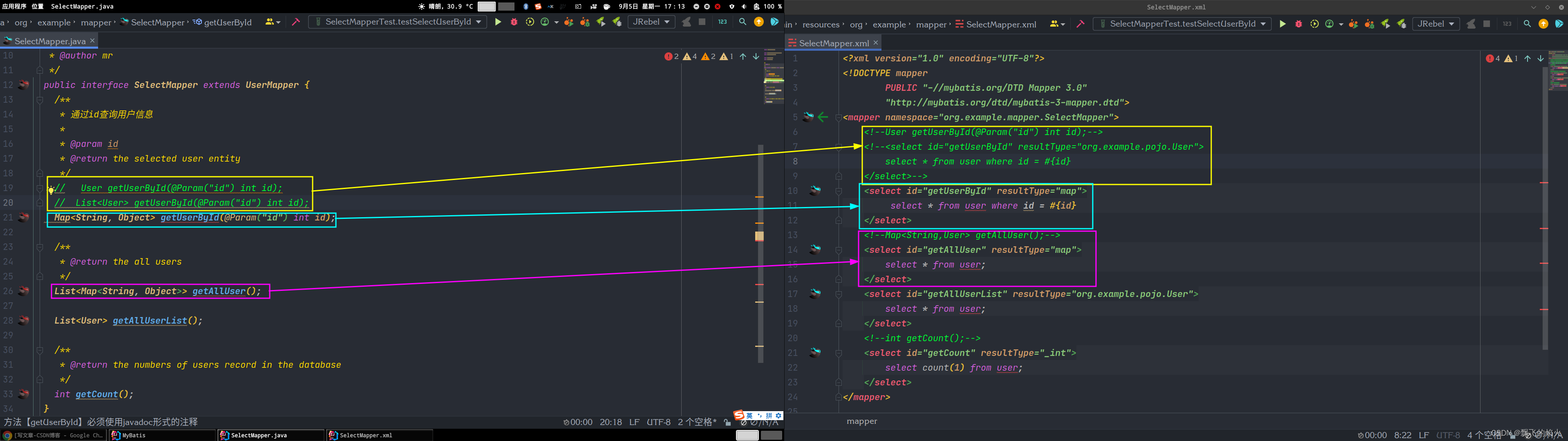Open run configuration dropdown in Java window

coord(398,22)
